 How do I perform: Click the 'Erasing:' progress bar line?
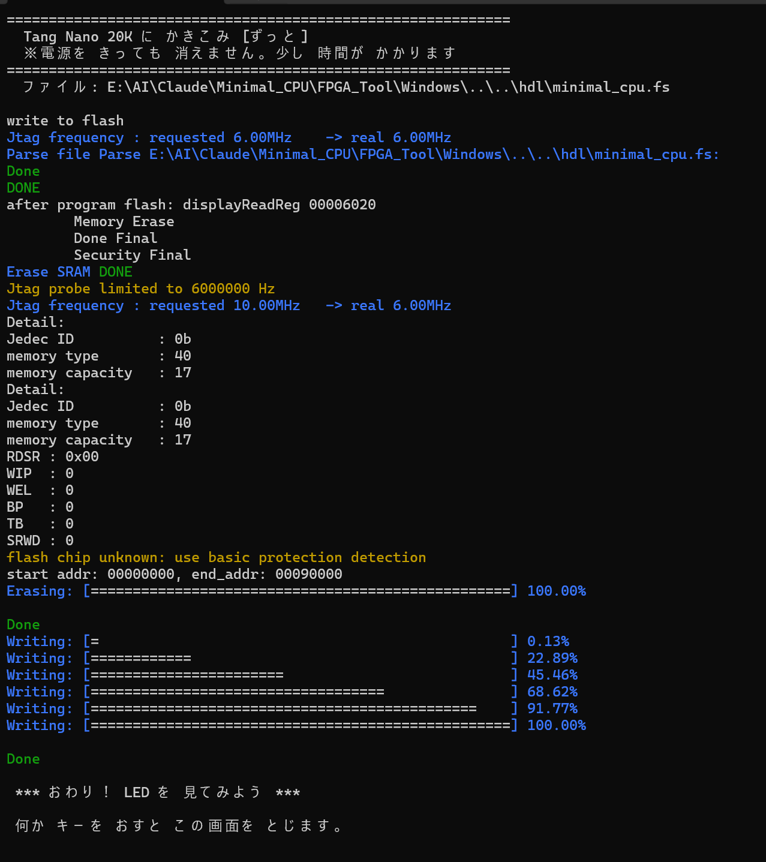click(x=296, y=591)
